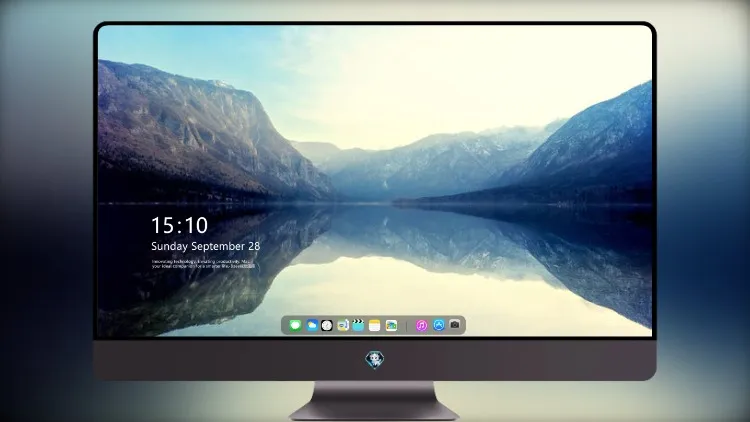Click the small tagline text under the date
Viewport: 750px width, 422px height.
pyautogui.click(x=203, y=264)
